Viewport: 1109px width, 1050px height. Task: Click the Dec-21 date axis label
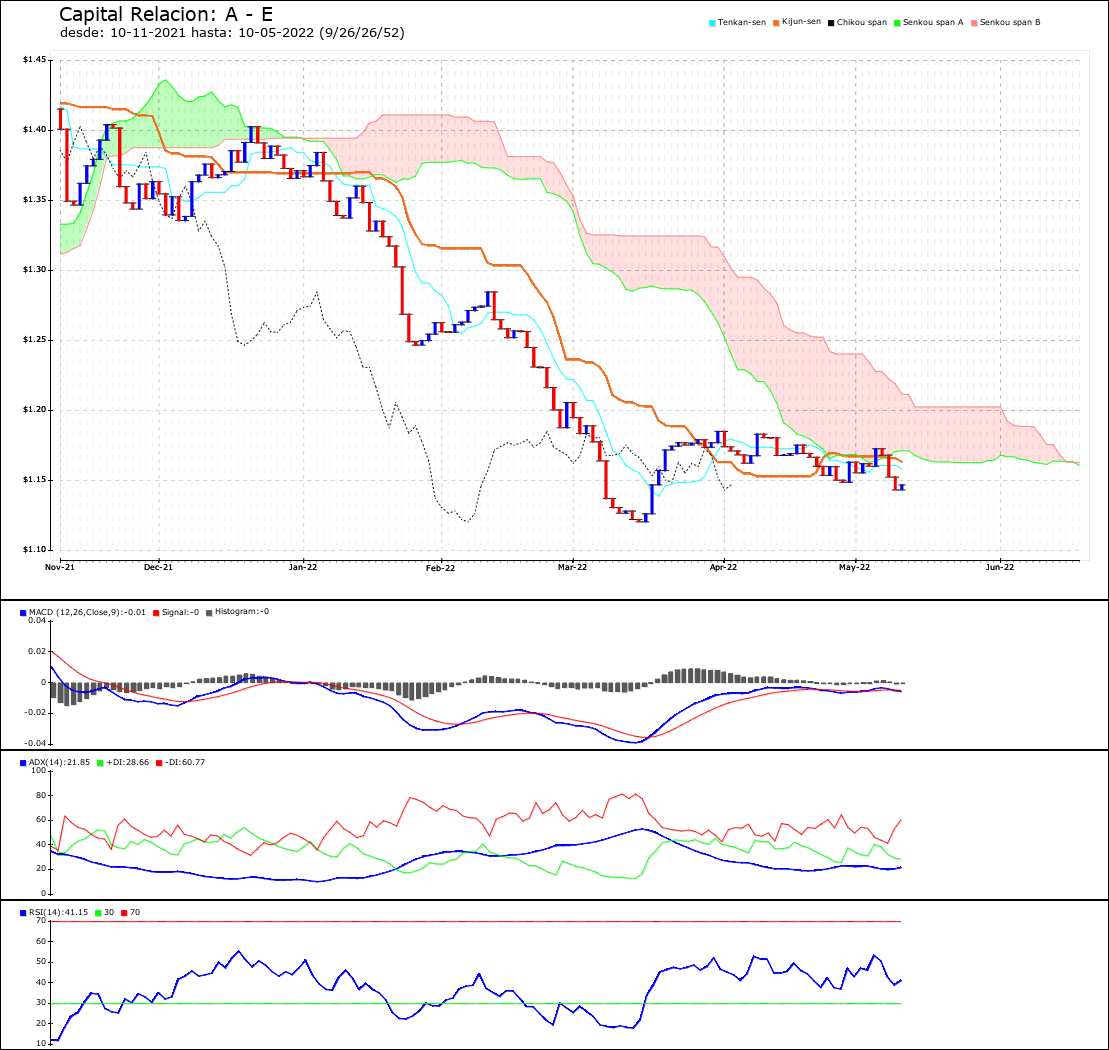point(158,567)
